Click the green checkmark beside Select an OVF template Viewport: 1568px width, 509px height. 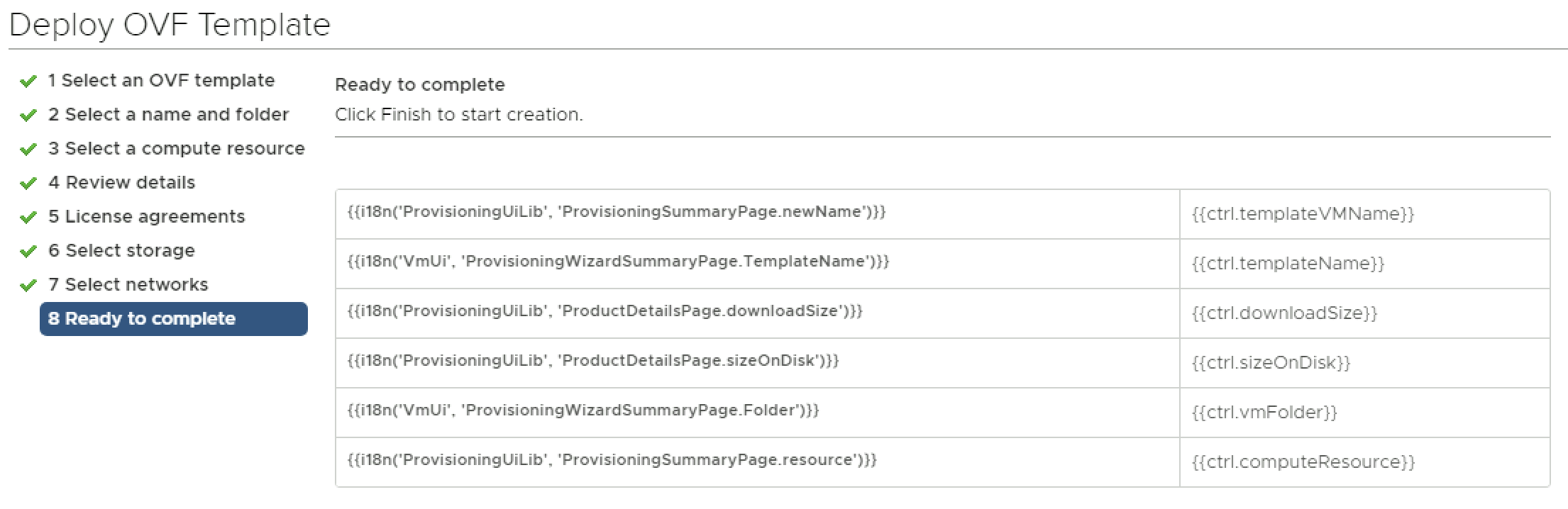click(x=28, y=82)
